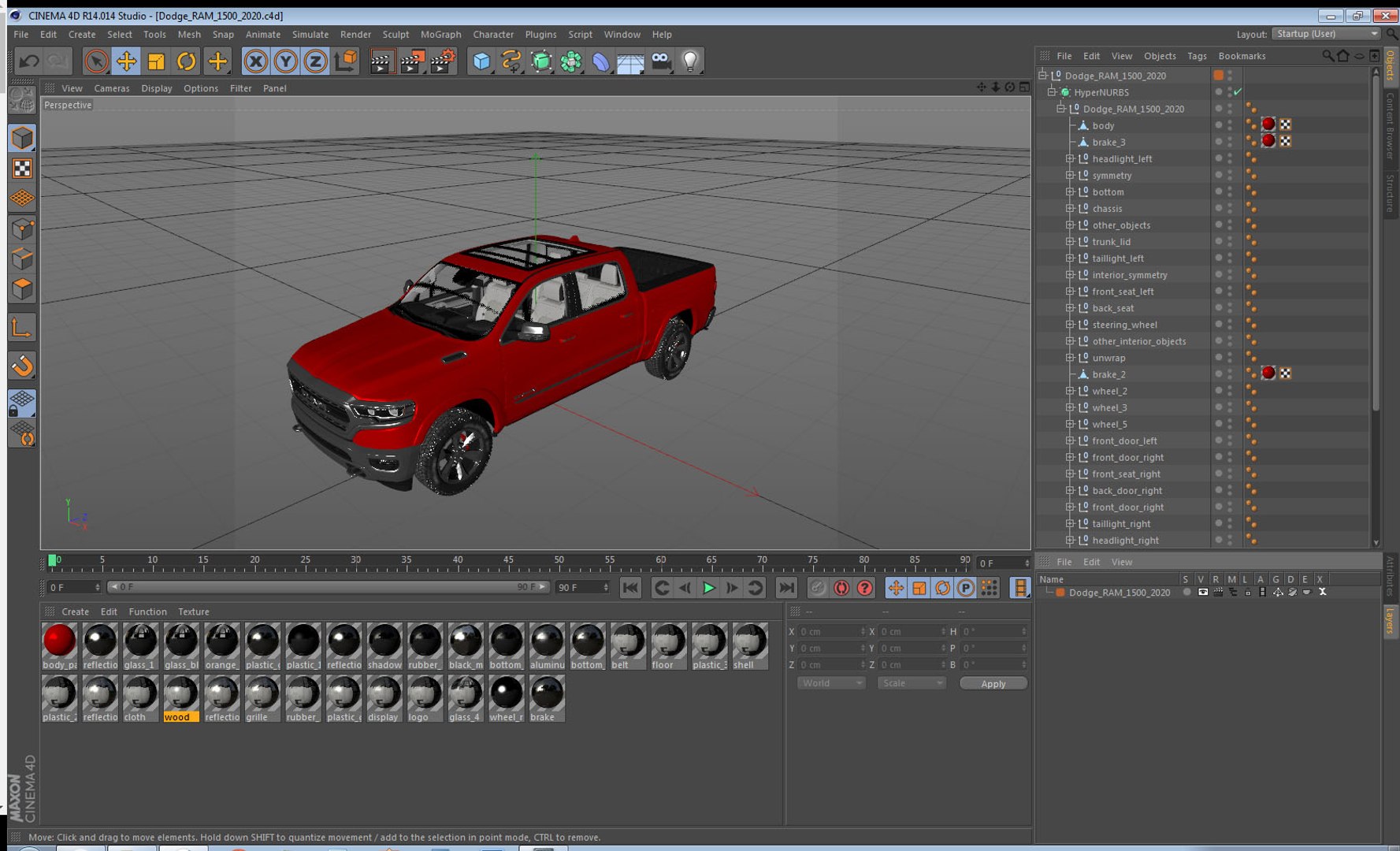Open the Scale mode dropdown
The height and width of the screenshot is (851, 1400).
[x=912, y=683]
